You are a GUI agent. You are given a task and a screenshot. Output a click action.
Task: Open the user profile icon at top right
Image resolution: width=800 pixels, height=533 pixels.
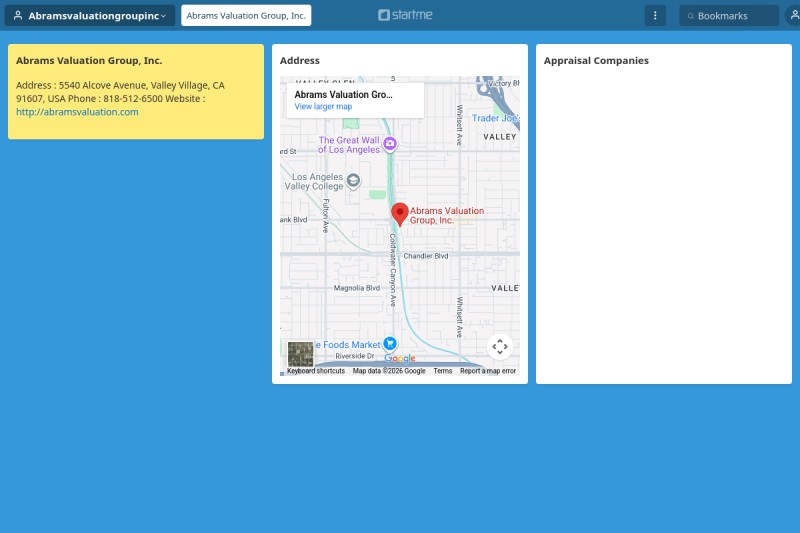(x=794, y=15)
